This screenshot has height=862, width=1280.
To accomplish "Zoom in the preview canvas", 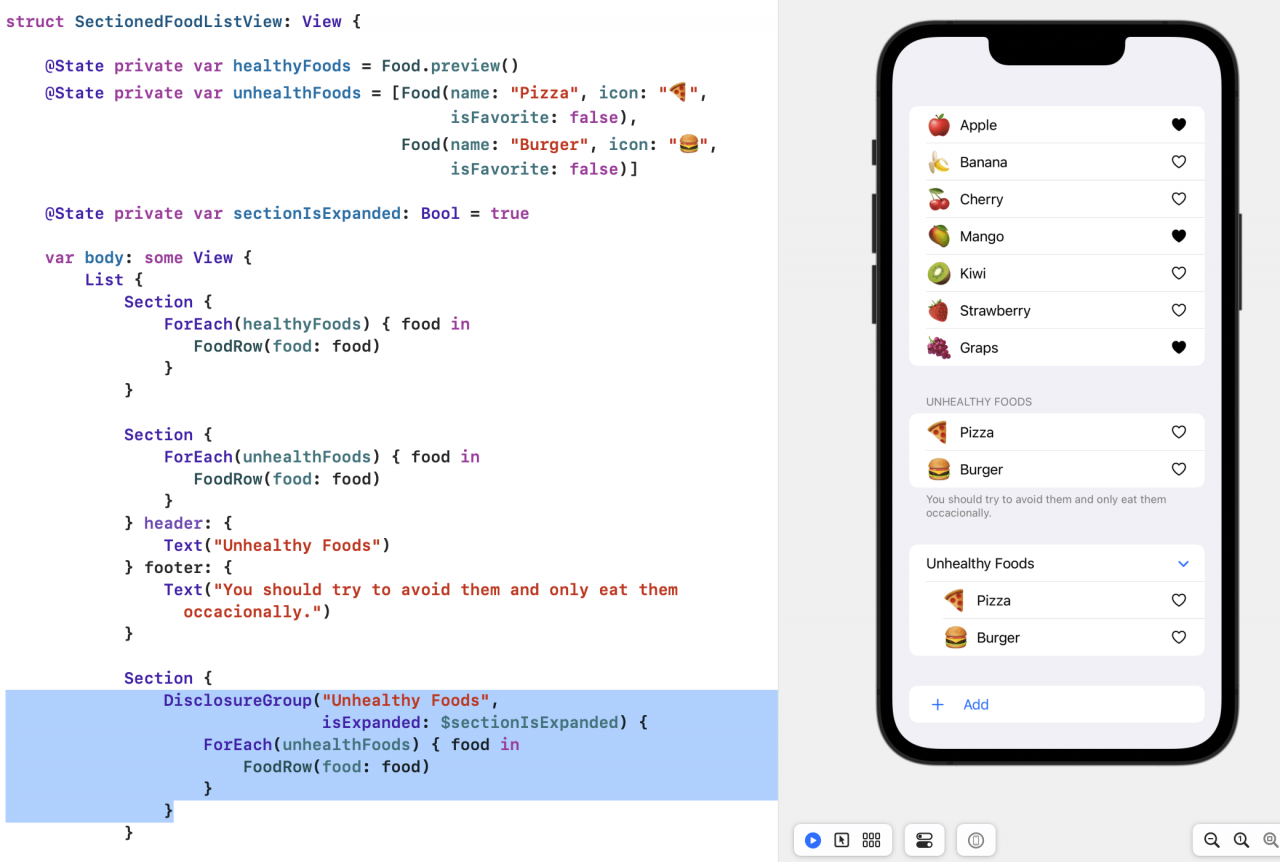I will point(1268,840).
